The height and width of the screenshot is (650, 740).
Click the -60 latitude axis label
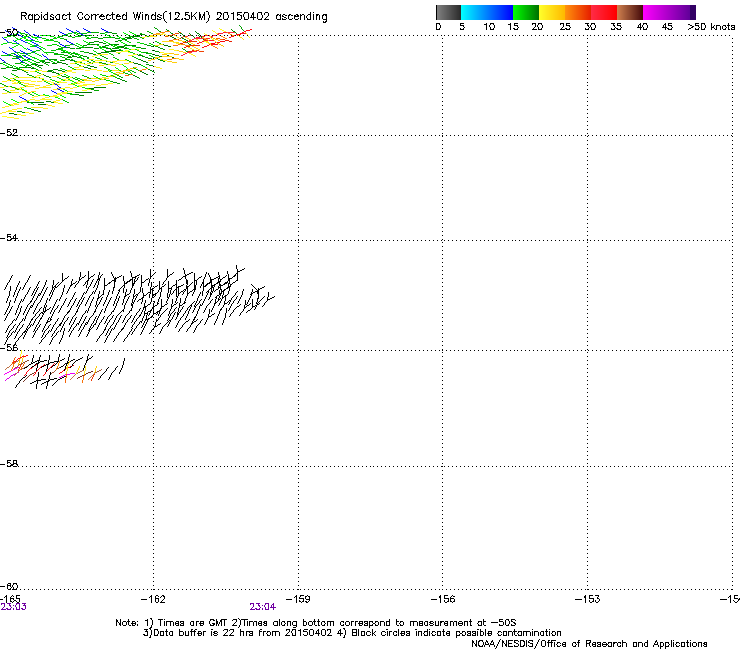pos(9,586)
